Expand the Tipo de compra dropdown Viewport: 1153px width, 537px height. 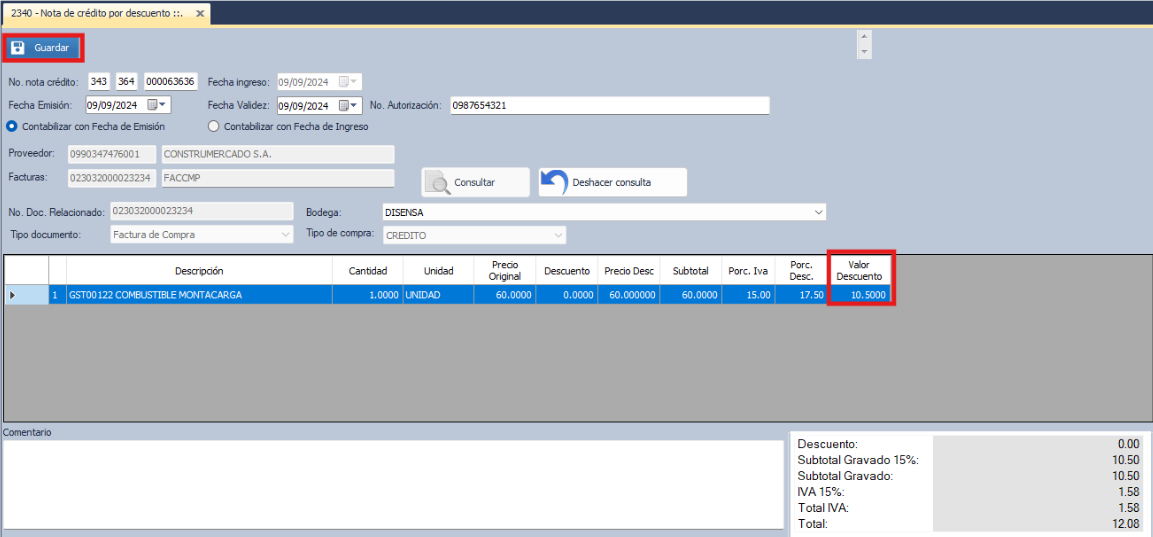(x=558, y=235)
